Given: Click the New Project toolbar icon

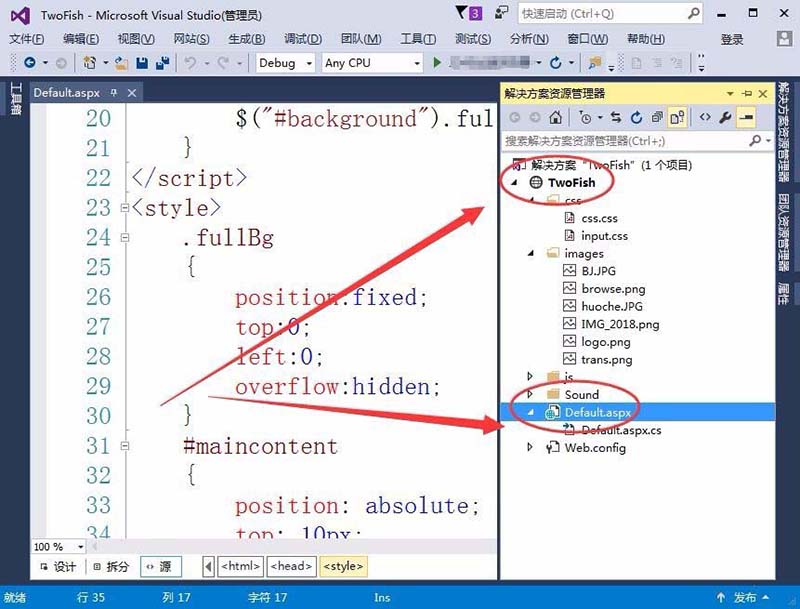Looking at the screenshot, I should click(89, 63).
